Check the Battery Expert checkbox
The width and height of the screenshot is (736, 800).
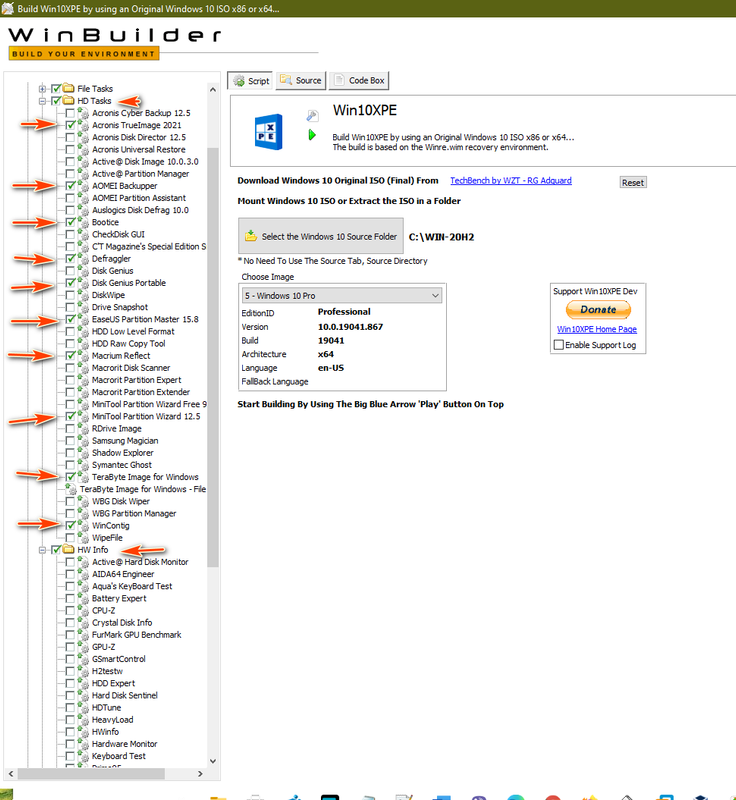pyautogui.click(x=70, y=598)
